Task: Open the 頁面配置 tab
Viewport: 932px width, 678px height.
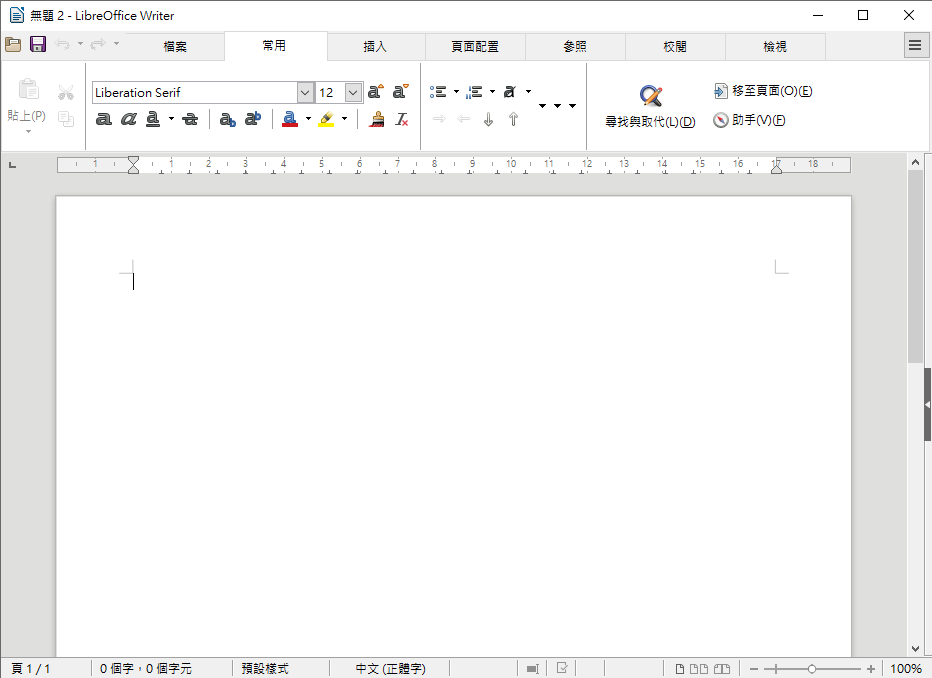Action: click(475, 46)
